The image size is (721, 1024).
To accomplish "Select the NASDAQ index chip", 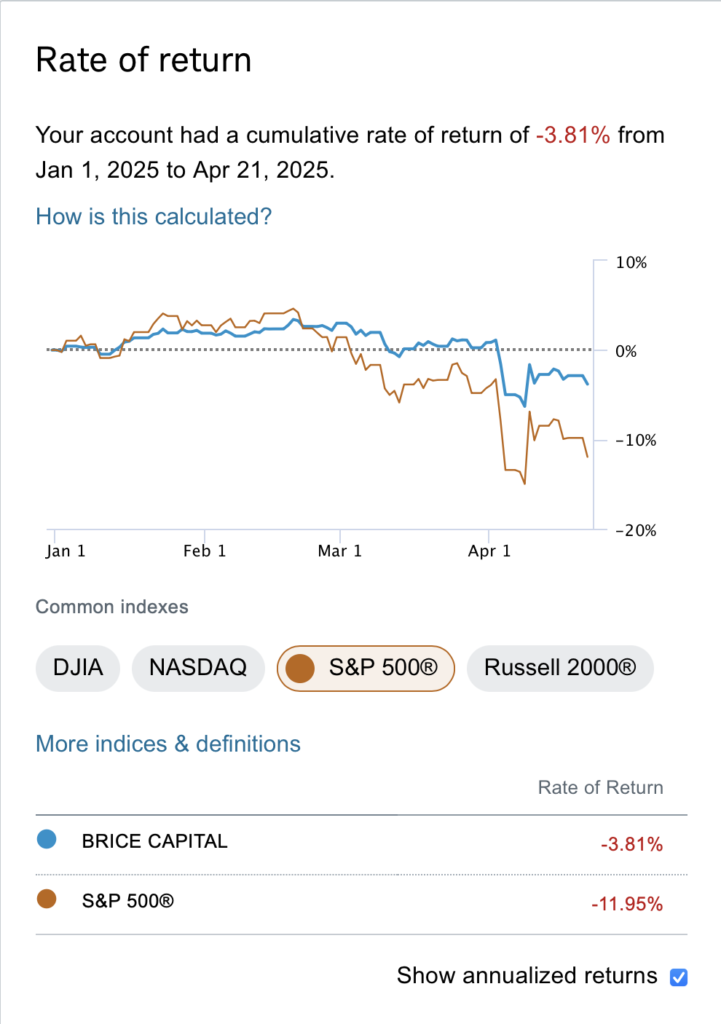I will point(197,668).
